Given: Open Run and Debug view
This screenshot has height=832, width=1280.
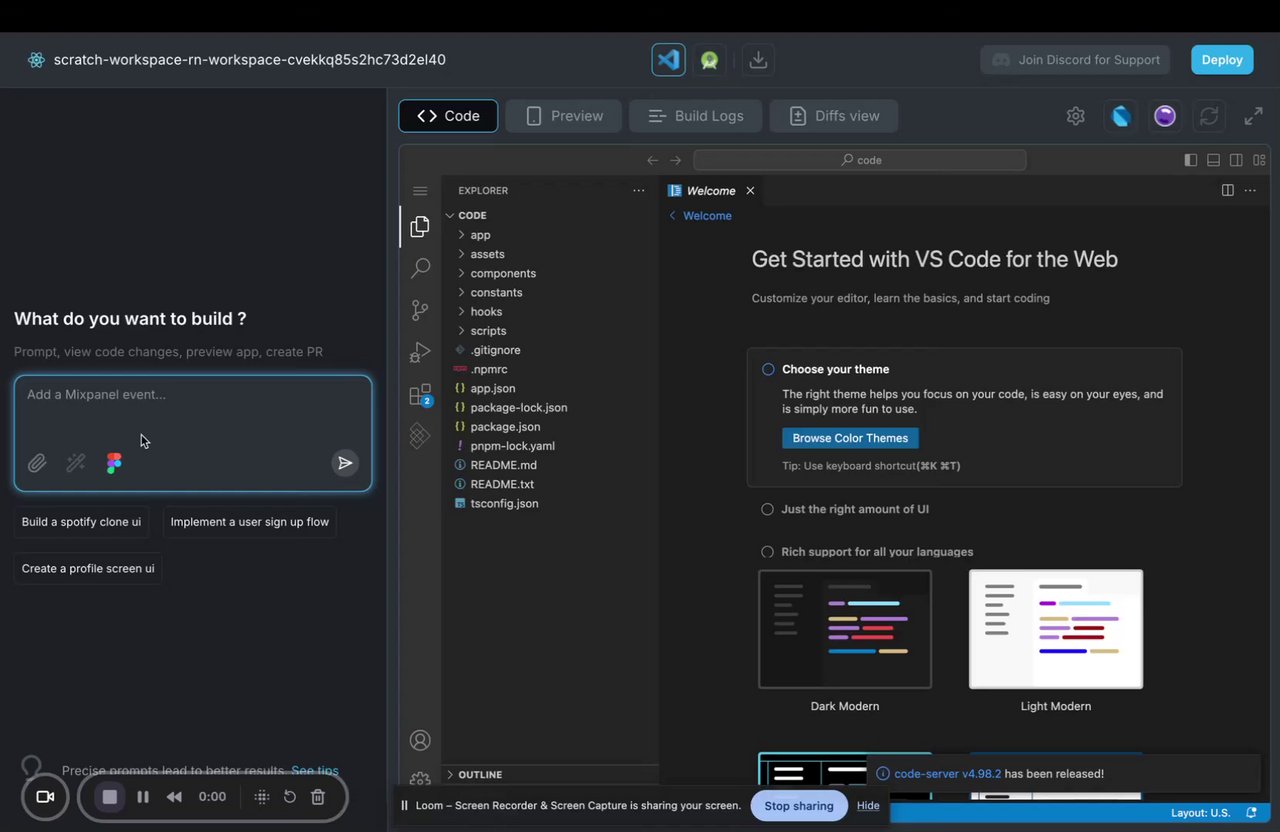Looking at the screenshot, I should point(420,352).
